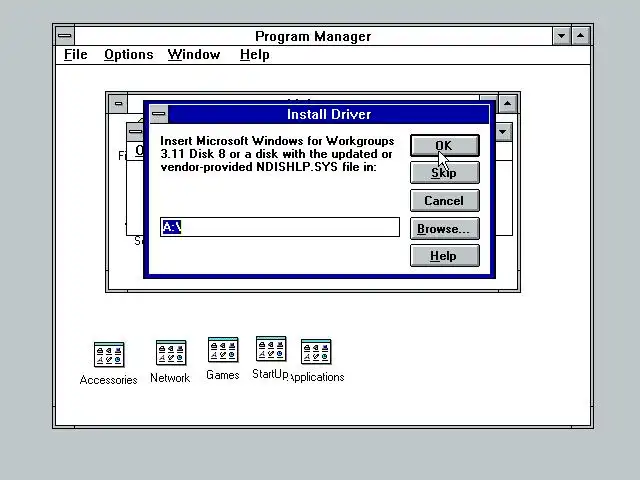The height and width of the screenshot is (480, 640).
Task: Open the Help menu in Program Manager
Action: tap(255, 55)
